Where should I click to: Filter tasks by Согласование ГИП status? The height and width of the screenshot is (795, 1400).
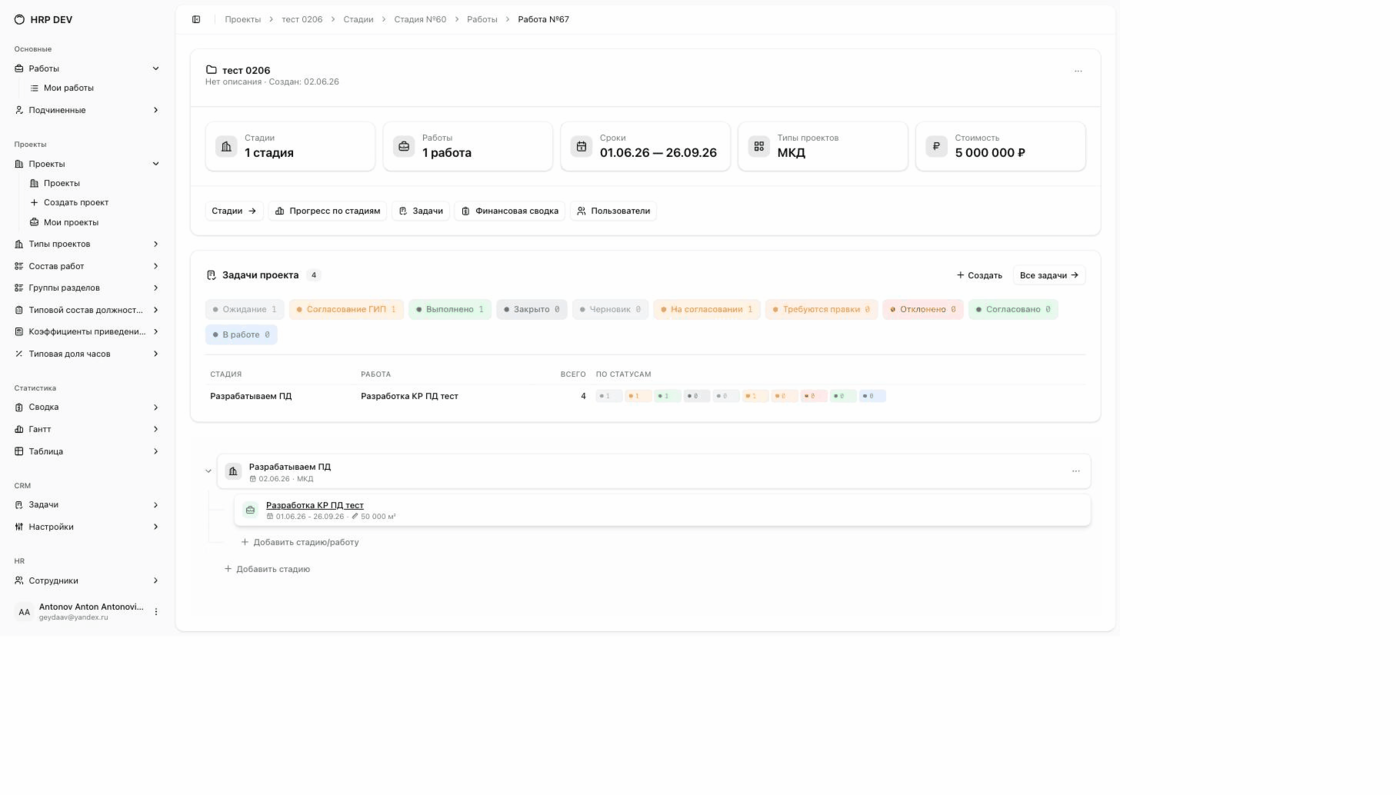[x=346, y=309]
